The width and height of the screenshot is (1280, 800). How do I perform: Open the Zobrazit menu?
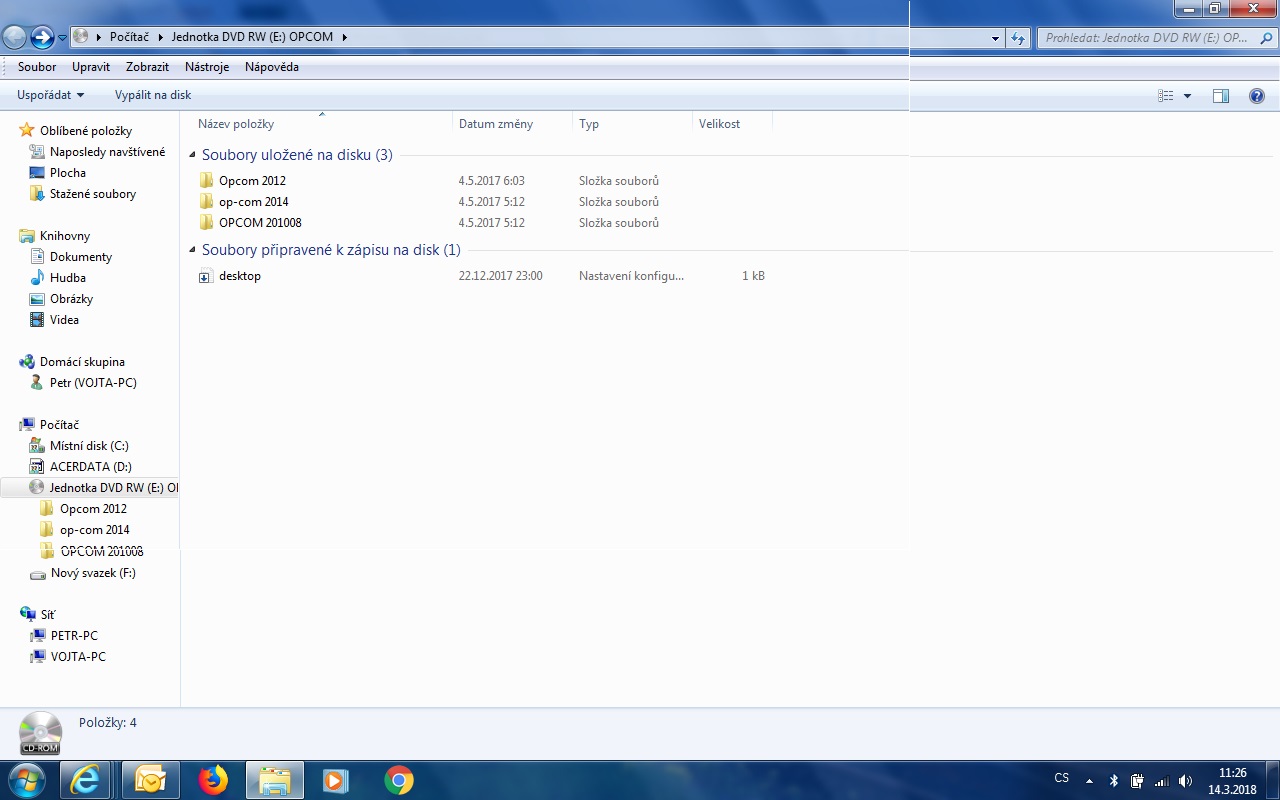point(147,67)
